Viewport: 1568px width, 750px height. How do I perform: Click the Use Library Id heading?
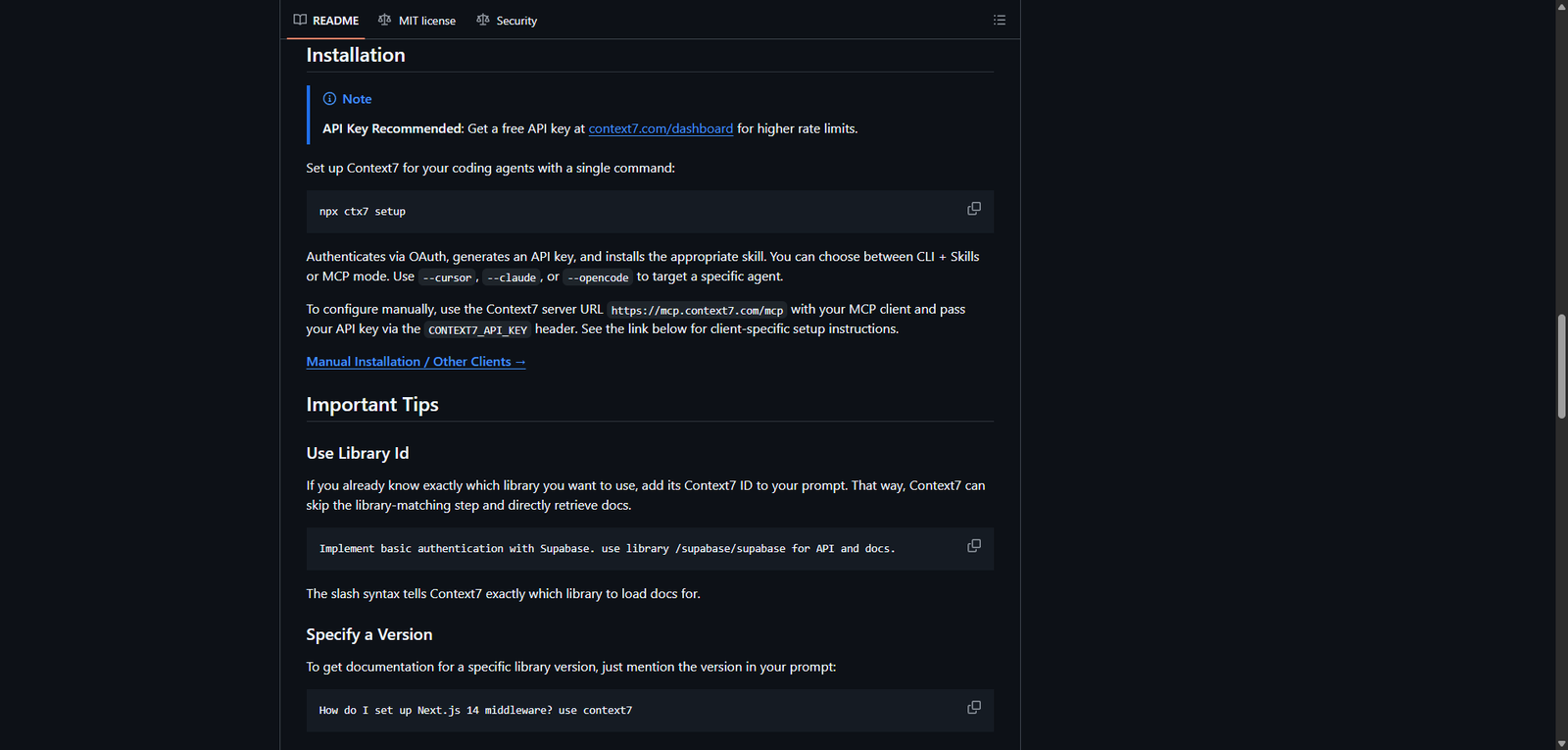358,453
